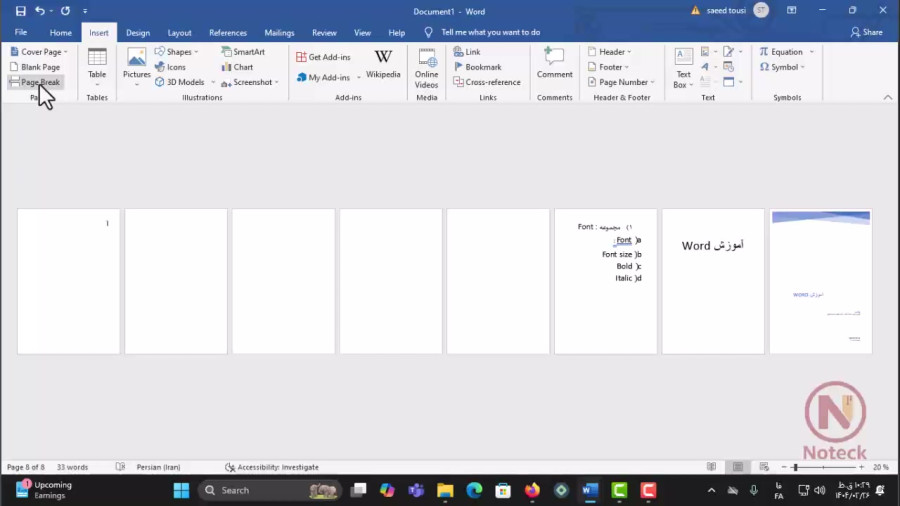
Task: Expand the My Add-ins dropdown arrow
Action: tap(359, 77)
